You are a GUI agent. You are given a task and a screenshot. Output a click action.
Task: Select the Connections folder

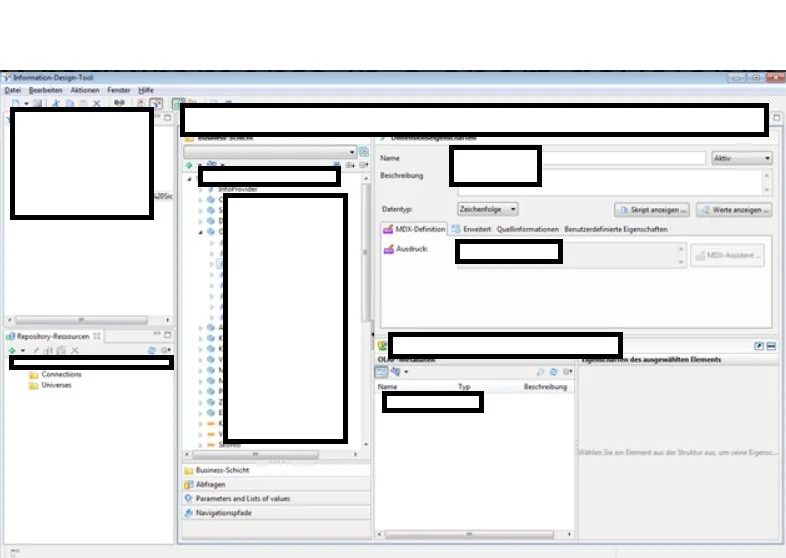point(55,374)
